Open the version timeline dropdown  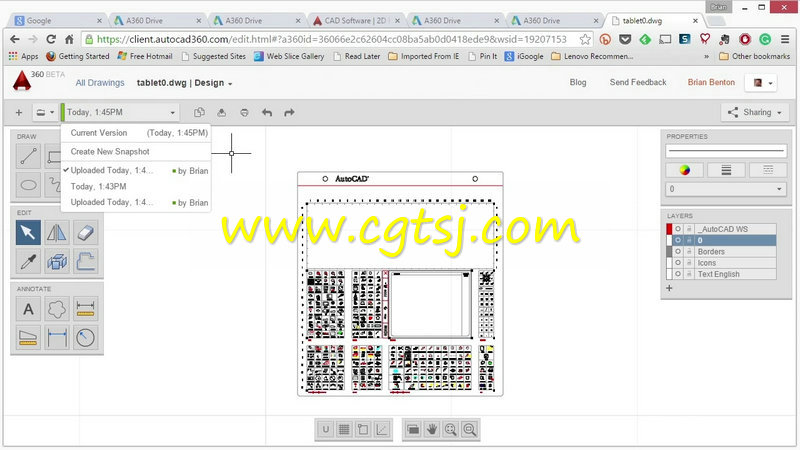120,112
